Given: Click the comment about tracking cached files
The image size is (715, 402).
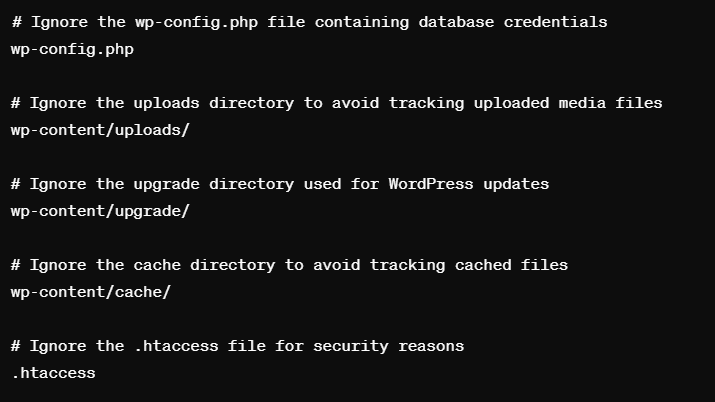Looking at the screenshot, I should tap(290, 265).
